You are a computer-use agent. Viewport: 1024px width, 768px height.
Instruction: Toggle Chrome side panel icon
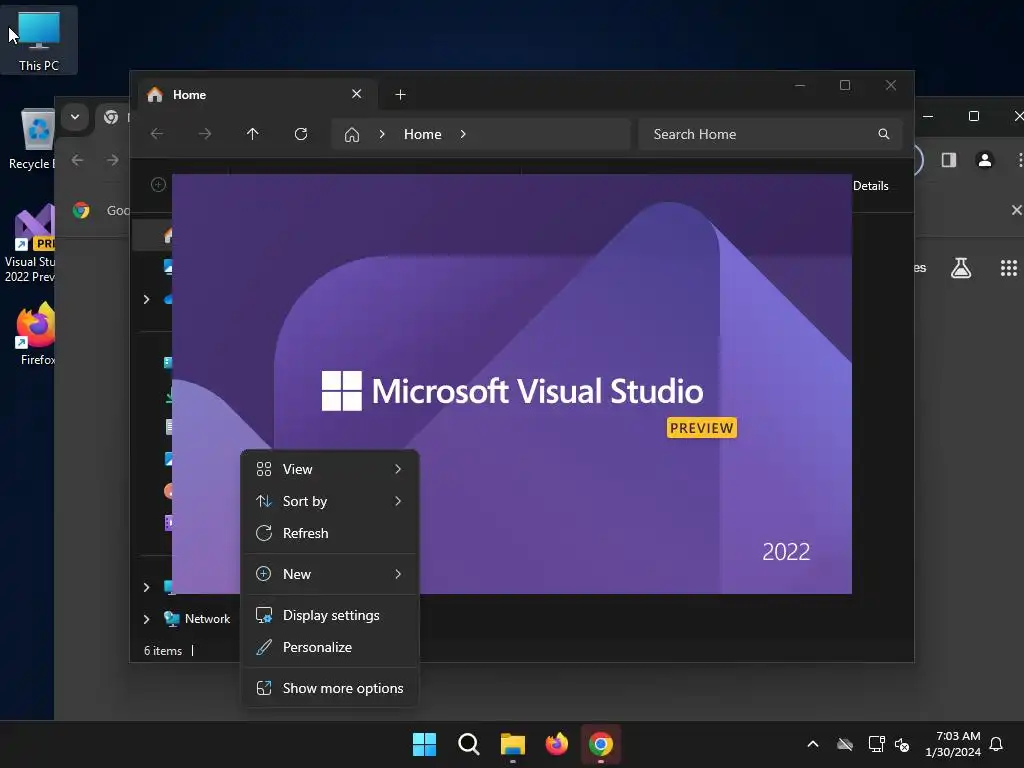coord(949,160)
